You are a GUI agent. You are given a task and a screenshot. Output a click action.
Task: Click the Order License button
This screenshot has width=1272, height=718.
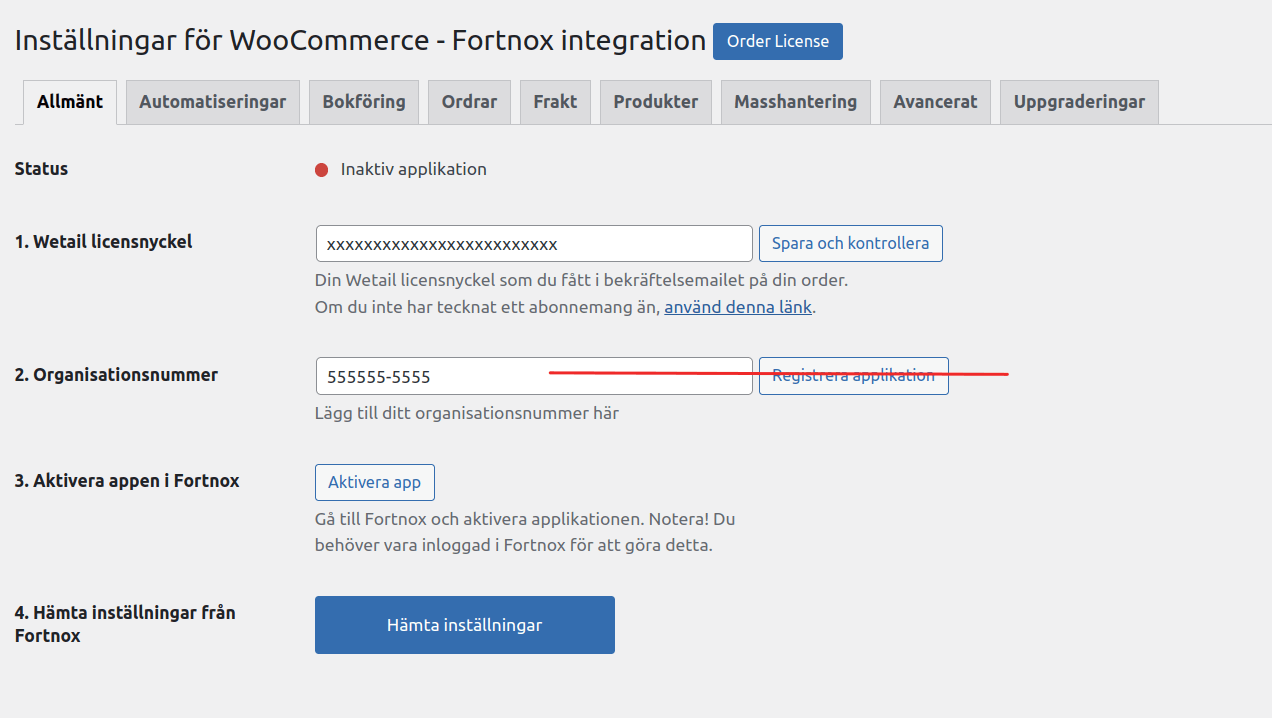[x=777, y=42]
